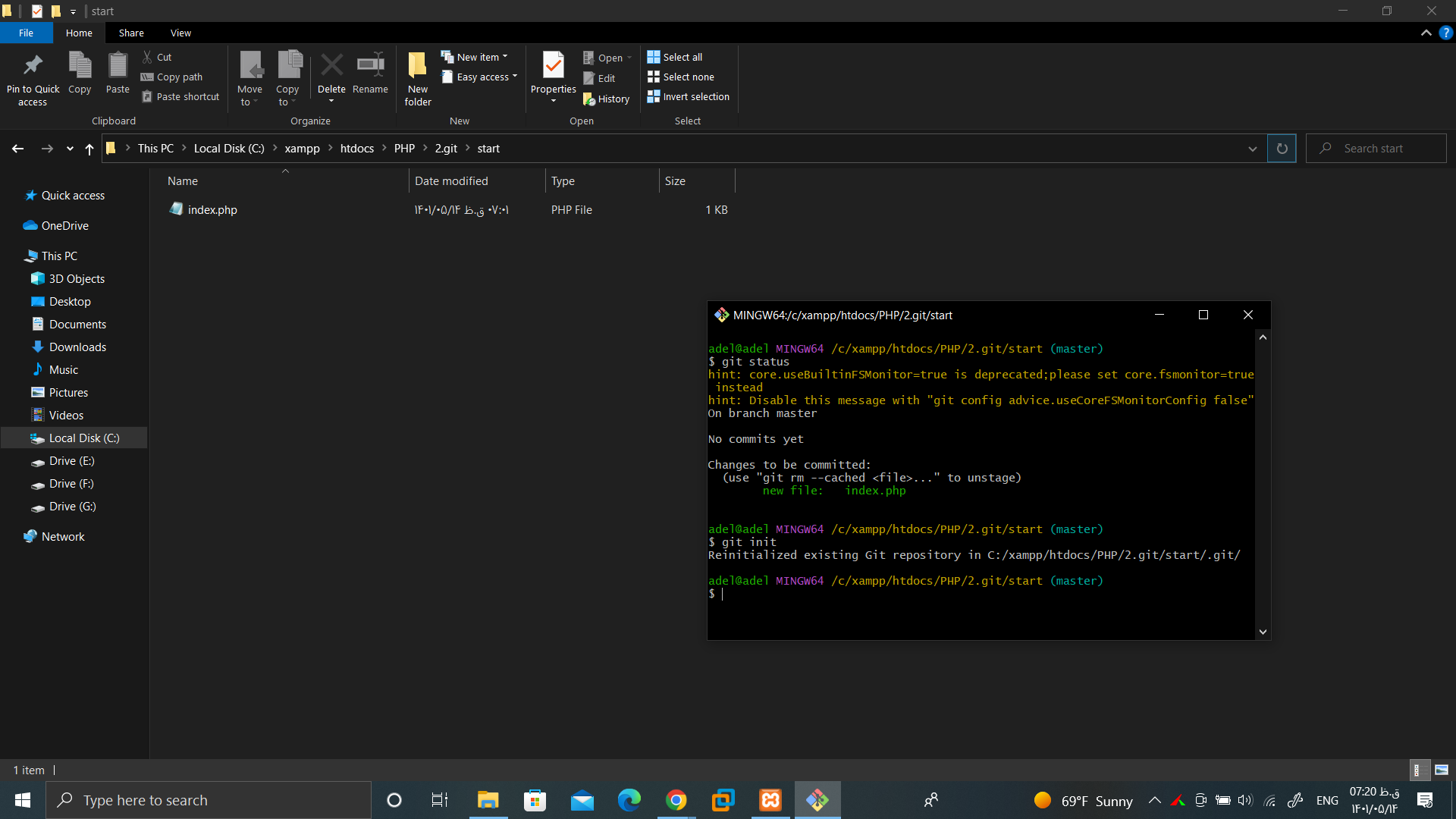Go forward in folder history
The width and height of the screenshot is (1456, 819).
coord(47,149)
